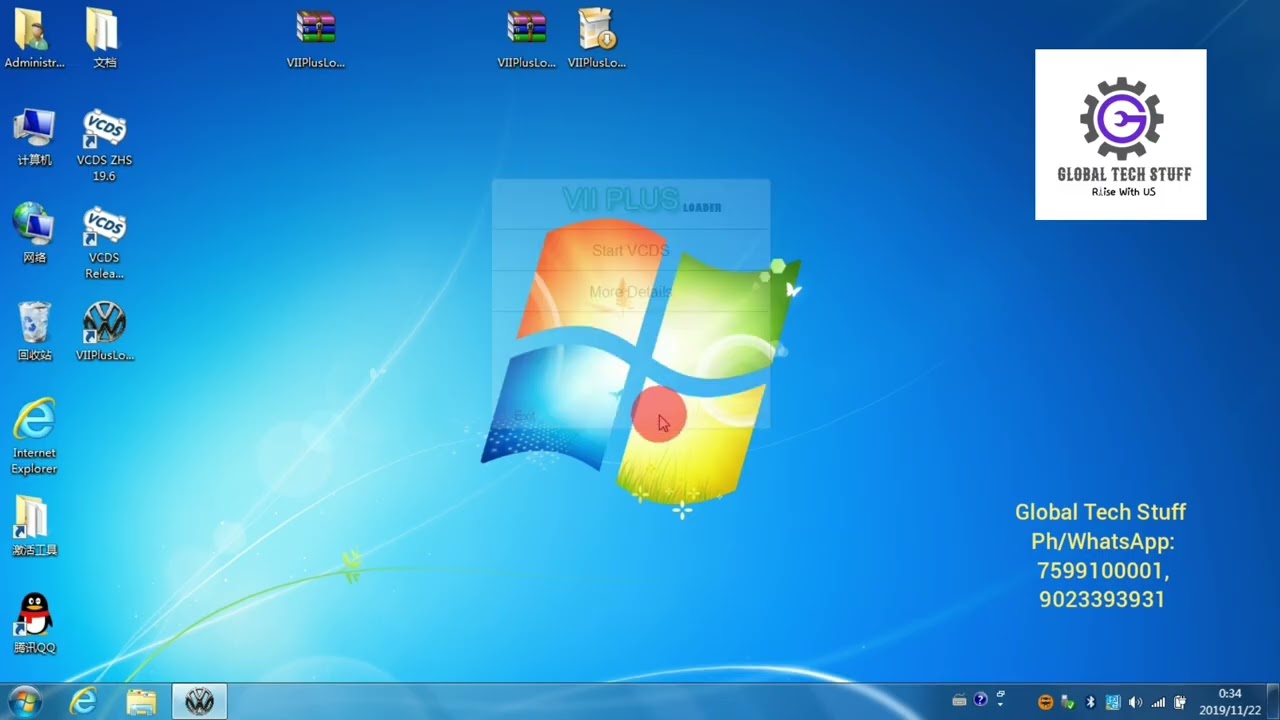Click the battery power plug tray icon

(1180, 702)
